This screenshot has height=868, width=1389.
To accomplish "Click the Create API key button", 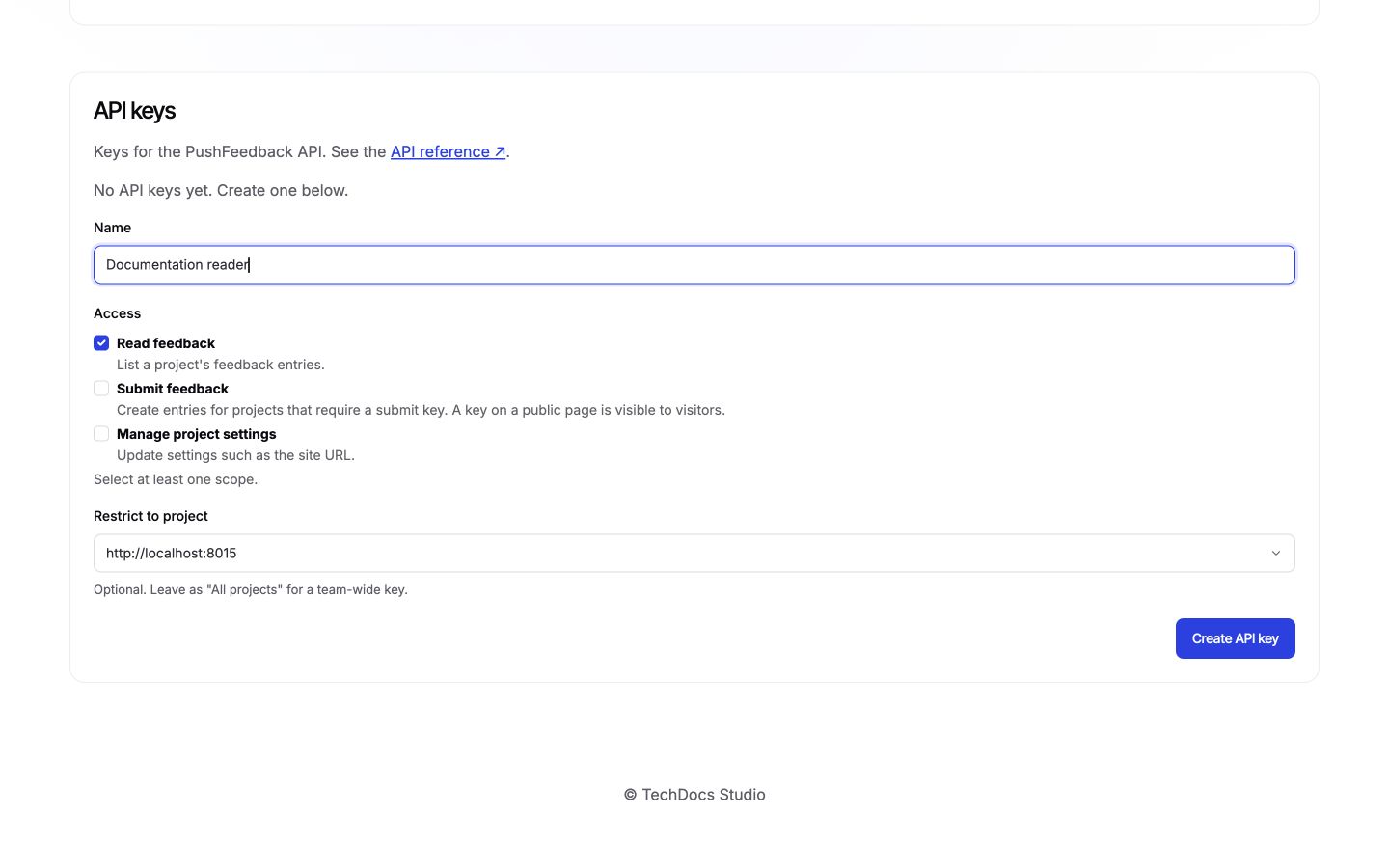I will (1235, 638).
